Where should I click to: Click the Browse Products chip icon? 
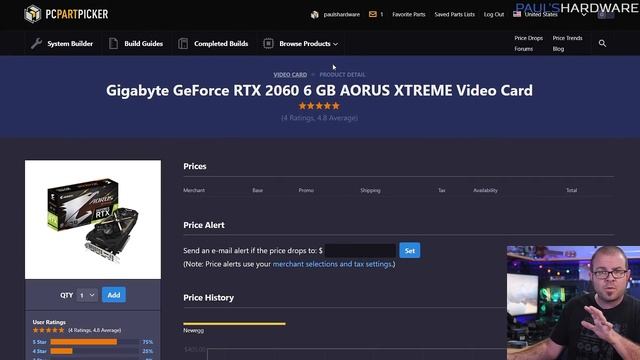coord(268,43)
